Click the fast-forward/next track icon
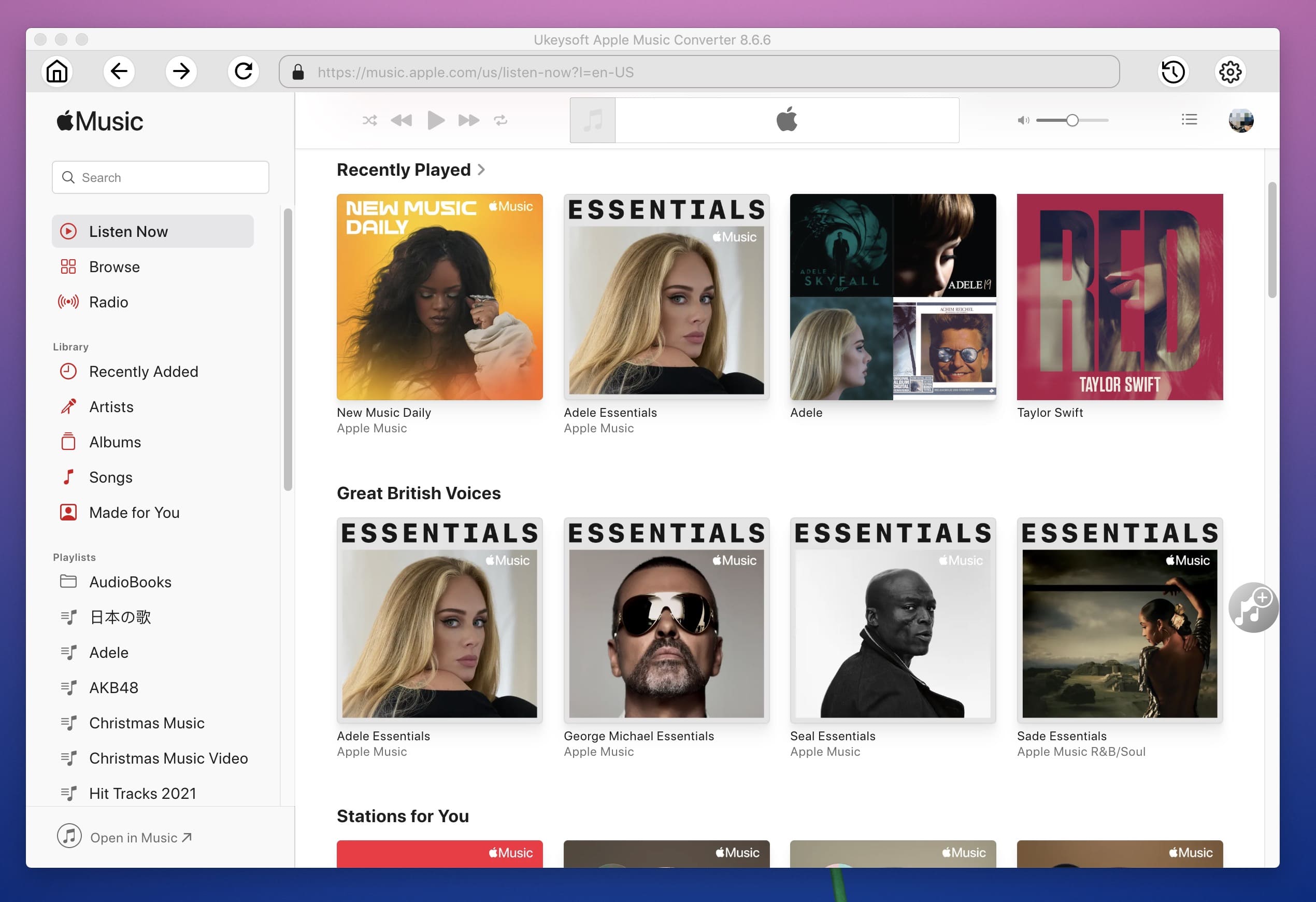 pyautogui.click(x=467, y=120)
